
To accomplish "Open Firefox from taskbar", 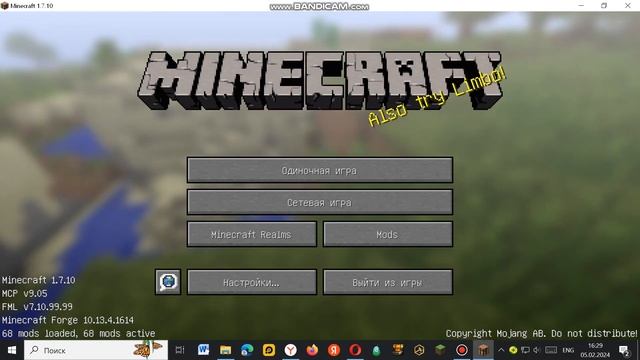I will pyautogui.click(x=312, y=350).
